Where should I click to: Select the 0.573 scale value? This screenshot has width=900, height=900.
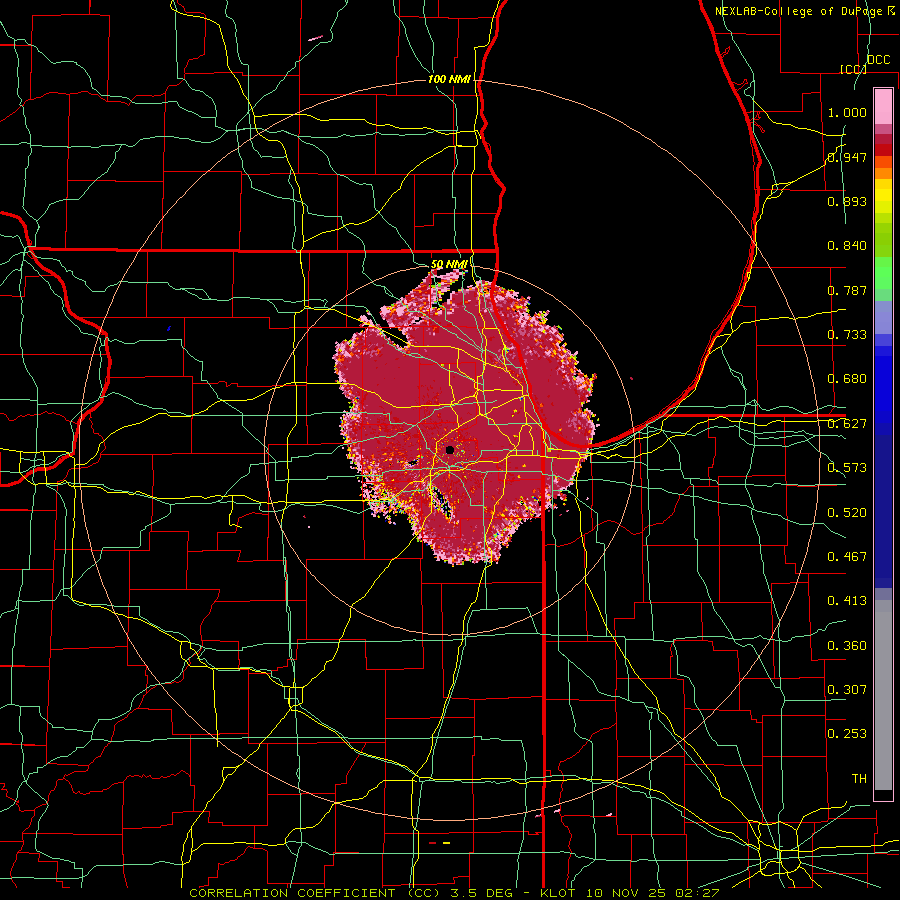click(x=847, y=468)
